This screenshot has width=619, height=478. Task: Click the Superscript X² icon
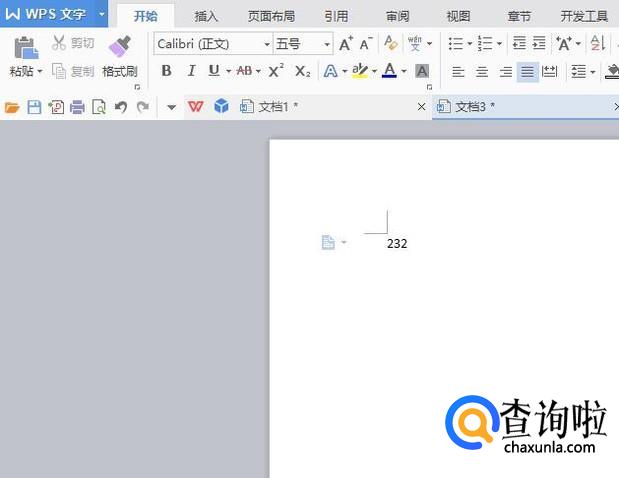pyautogui.click(x=276, y=71)
